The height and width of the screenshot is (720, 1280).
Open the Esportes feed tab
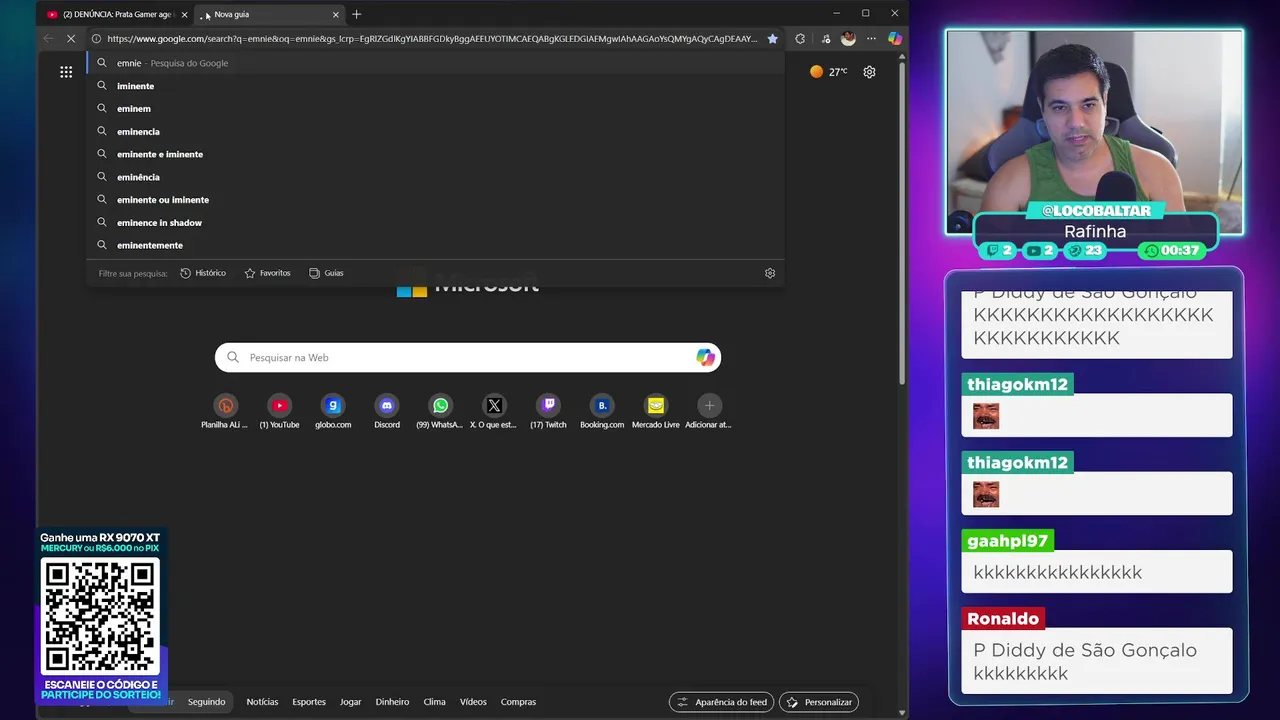pos(309,702)
